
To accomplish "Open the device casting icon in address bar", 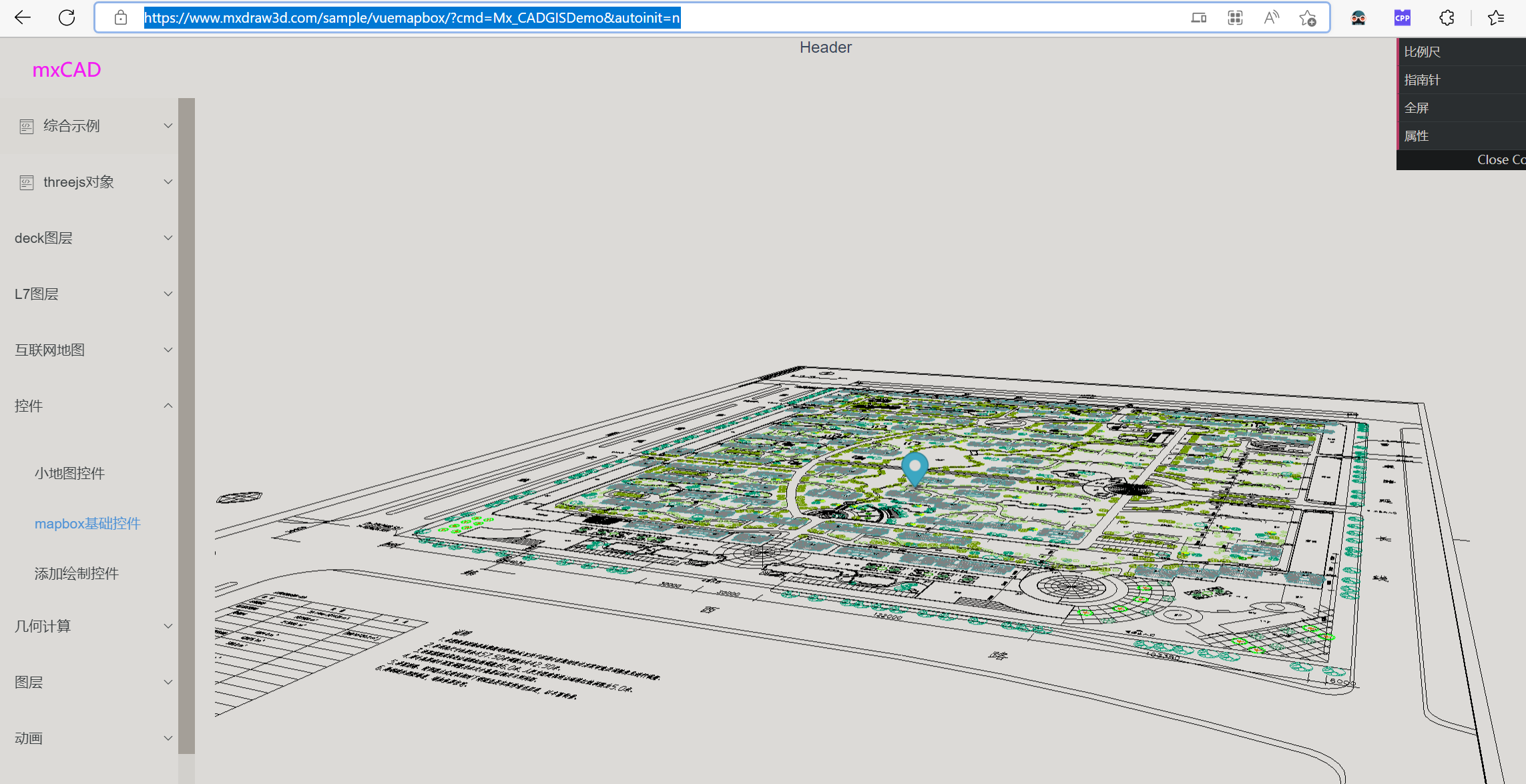I will coord(1199,18).
